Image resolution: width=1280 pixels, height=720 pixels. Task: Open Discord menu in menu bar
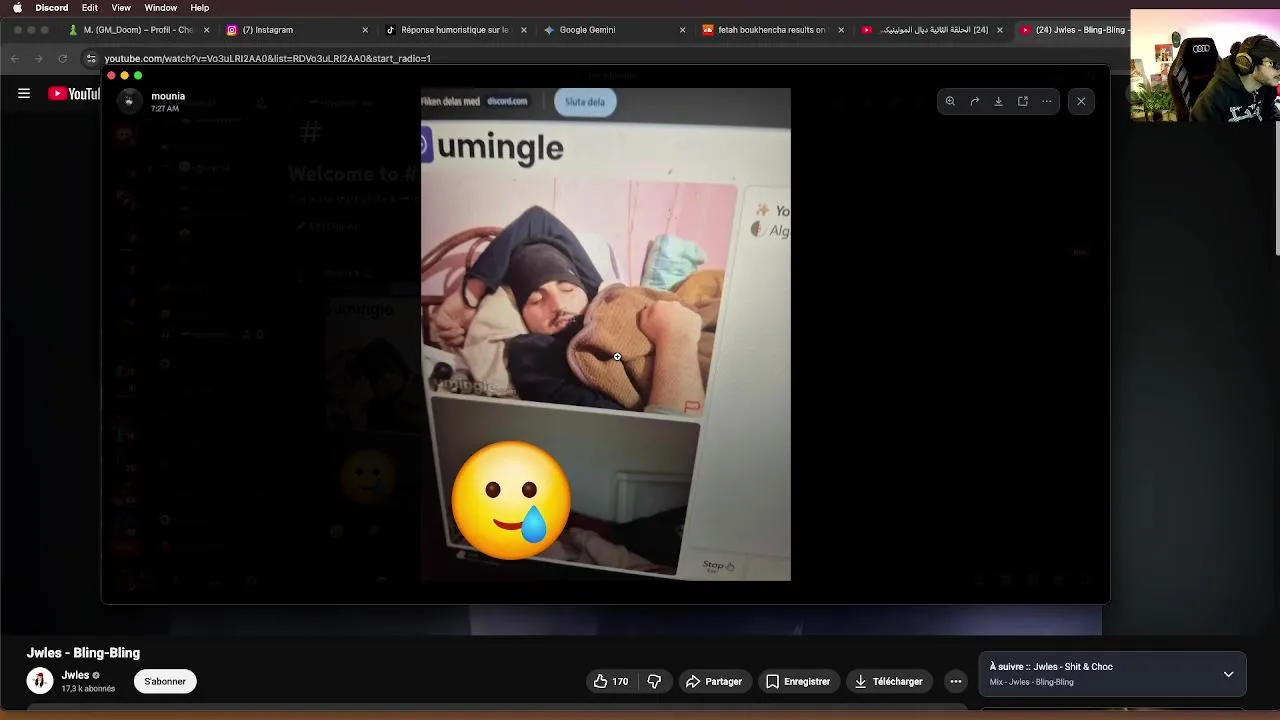(x=52, y=8)
